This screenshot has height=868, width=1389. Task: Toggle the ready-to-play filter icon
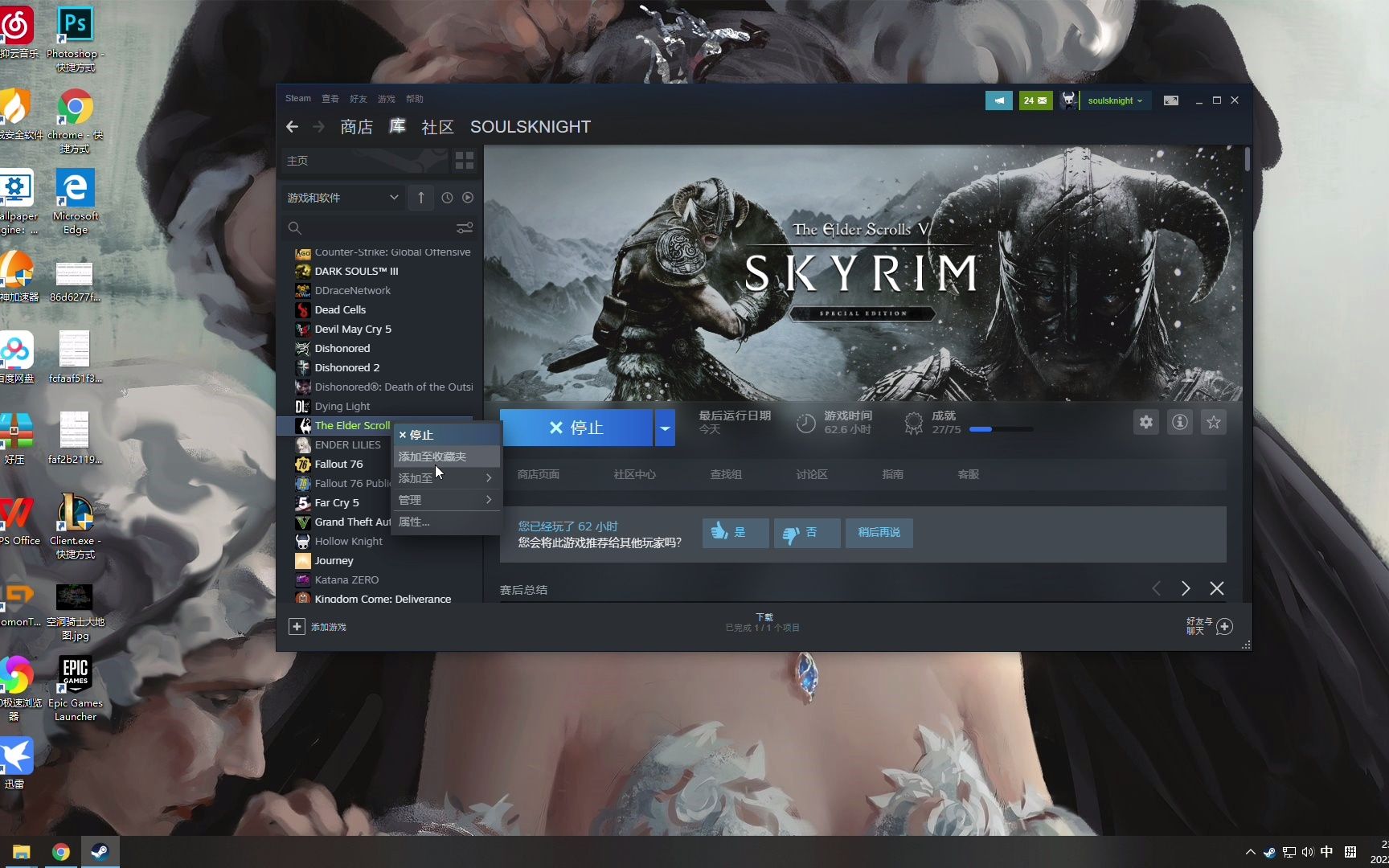click(468, 198)
